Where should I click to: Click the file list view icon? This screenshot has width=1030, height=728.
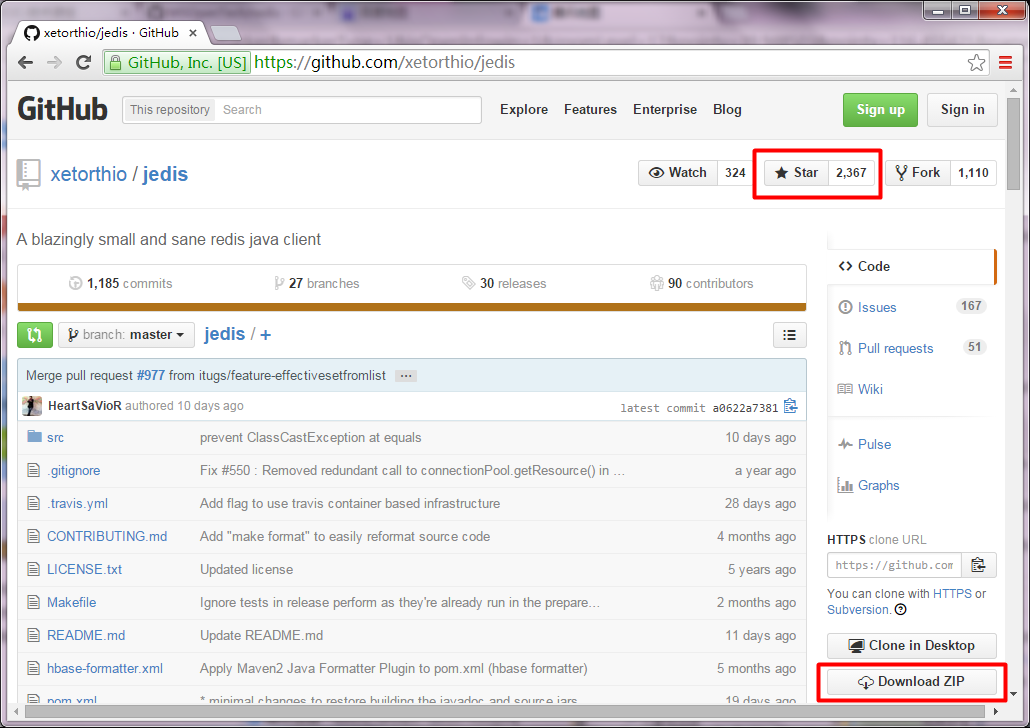click(x=790, y=335)
